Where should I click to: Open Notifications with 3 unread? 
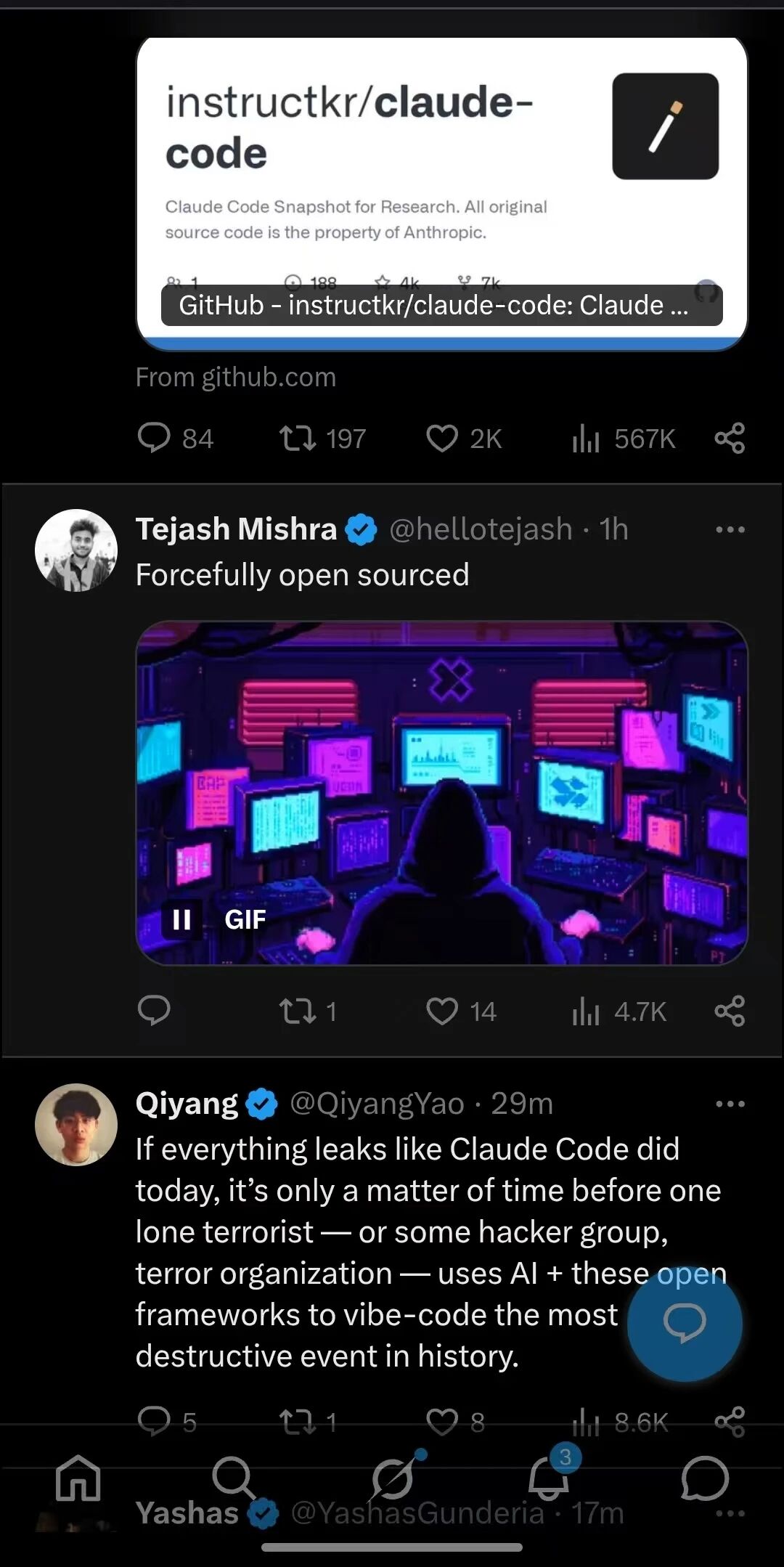tap(549, 1478)
